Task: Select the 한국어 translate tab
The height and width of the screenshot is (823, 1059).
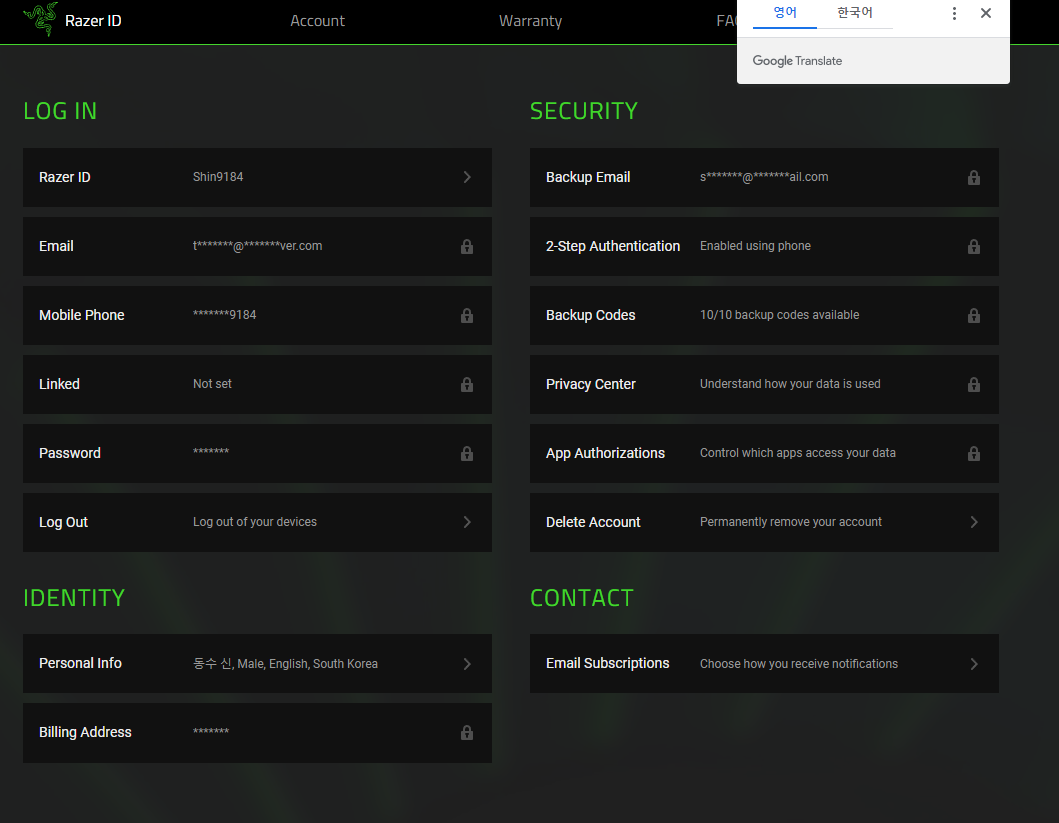Action: pos(855,13)
